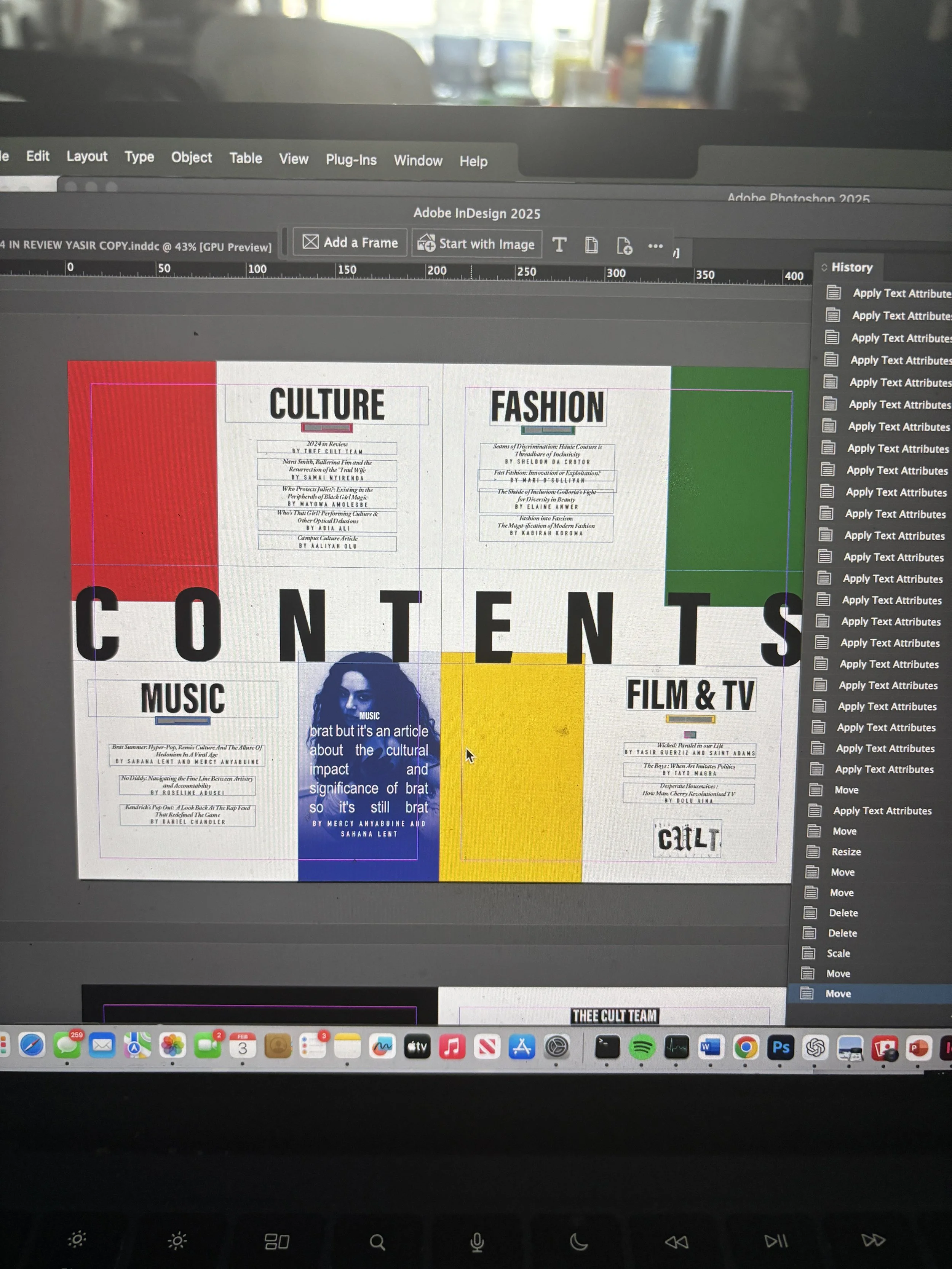Viewport: 952px width, 1269px height.
Task: Grab the contextual task bar drag handle
Action: [284, 242]
